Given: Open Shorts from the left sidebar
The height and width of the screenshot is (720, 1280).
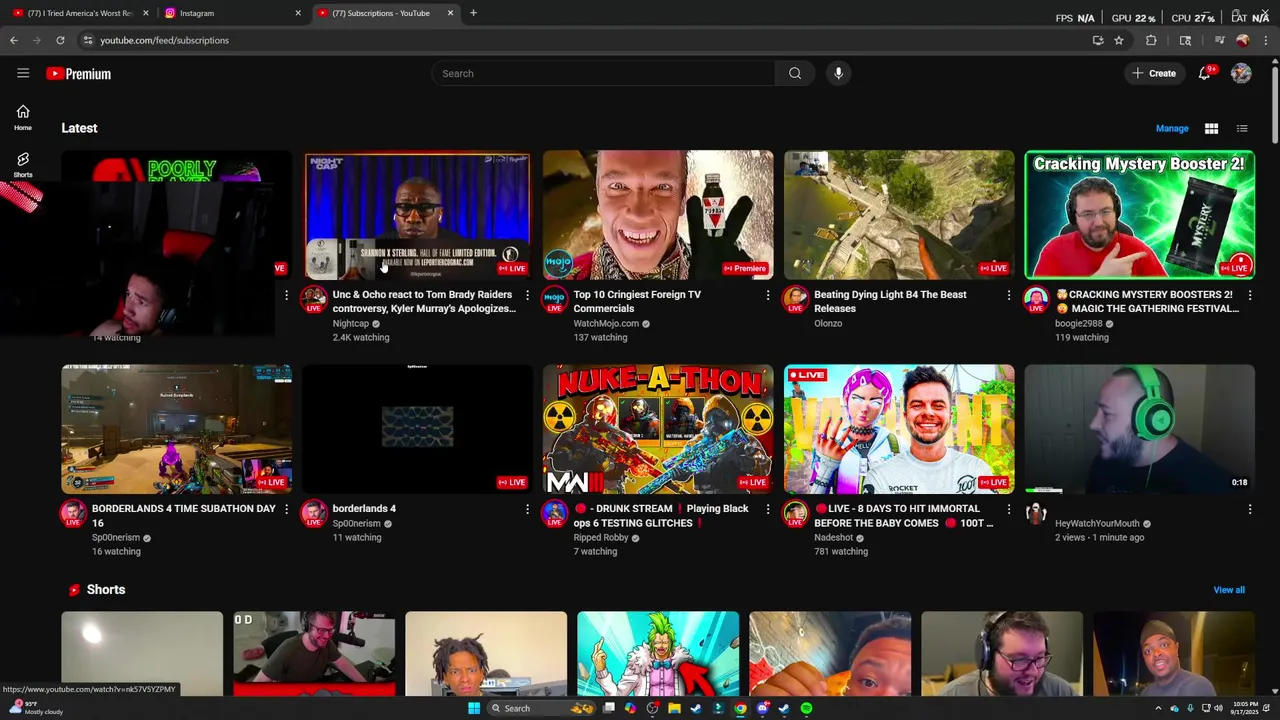Looking at the screenshot, I should pyautogui.click(x=23, y=164).
